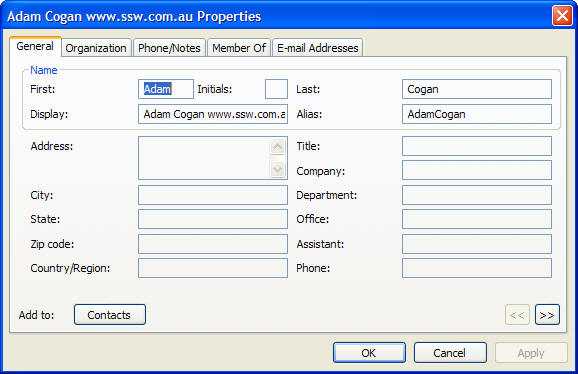Click the Address box down scroll arrow
Screen dimensions: 578x374
[x=277, y=169]
